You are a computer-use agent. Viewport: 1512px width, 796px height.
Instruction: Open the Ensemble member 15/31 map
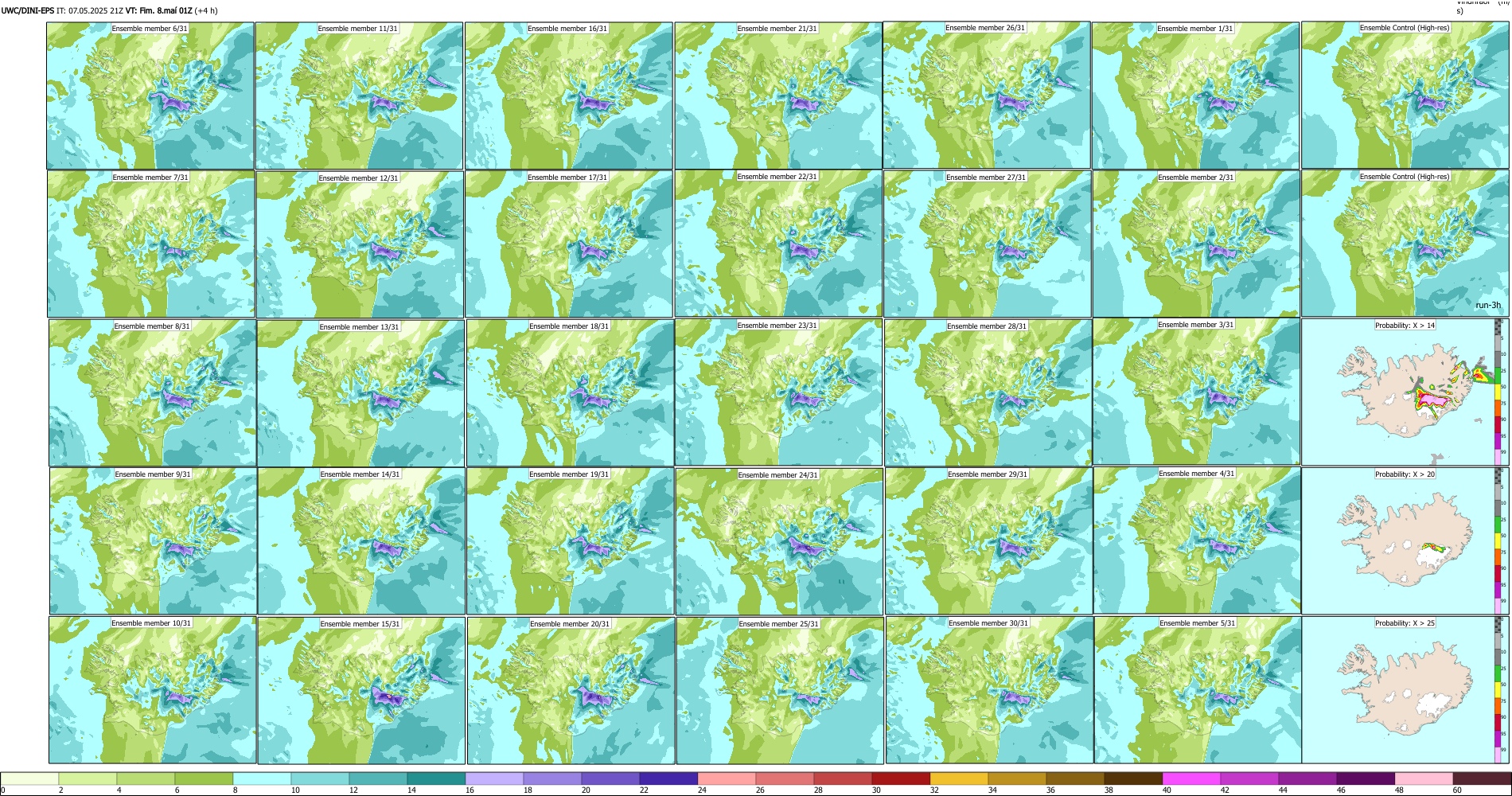pos(361,691)
